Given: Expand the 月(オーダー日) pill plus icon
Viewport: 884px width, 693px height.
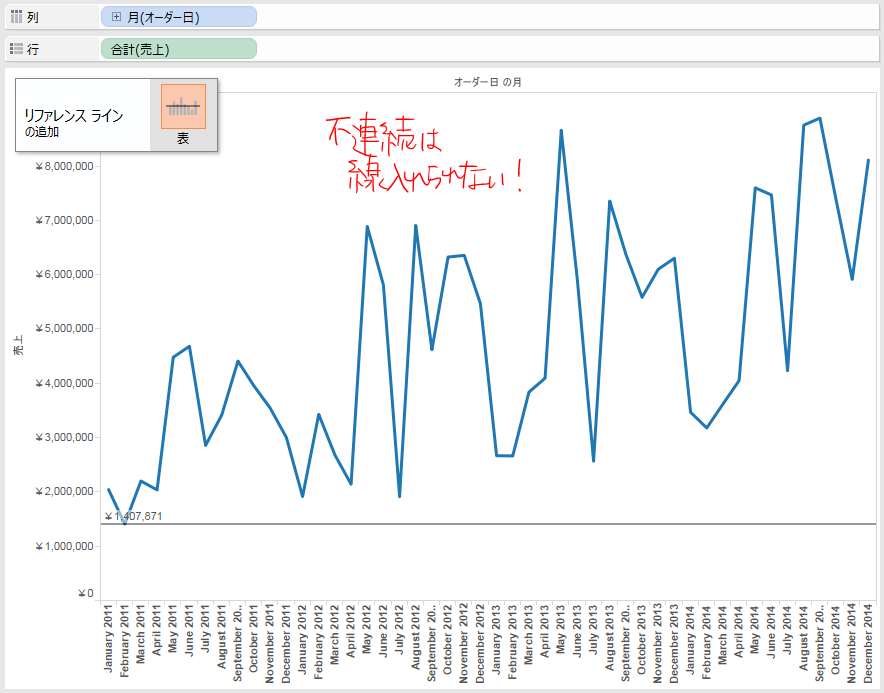Looking at the screenshot, I should 116,17.
